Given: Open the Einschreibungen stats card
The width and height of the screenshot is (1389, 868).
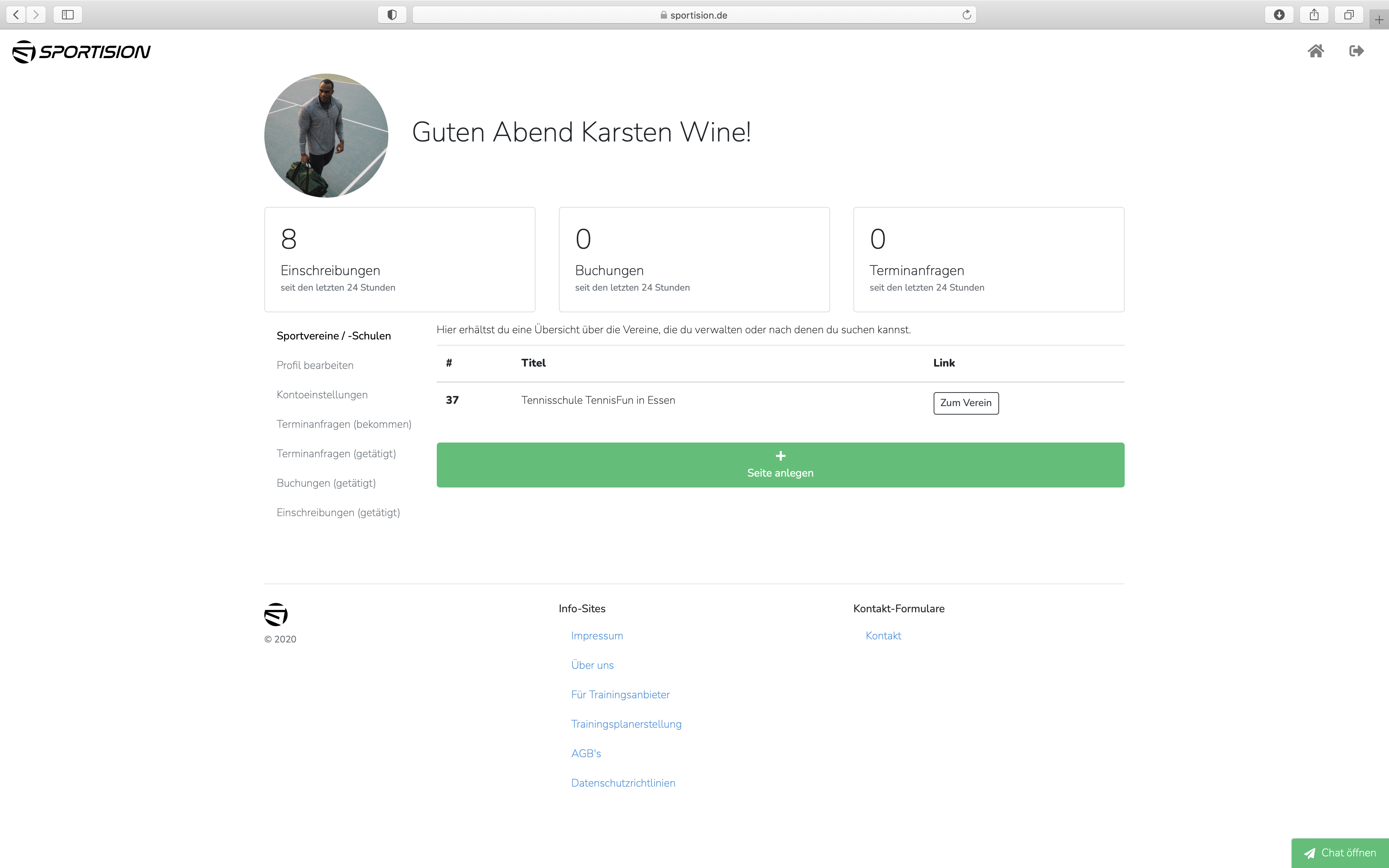Looking at the screenshot, I should pyautogui.click(x=400, y=260).
